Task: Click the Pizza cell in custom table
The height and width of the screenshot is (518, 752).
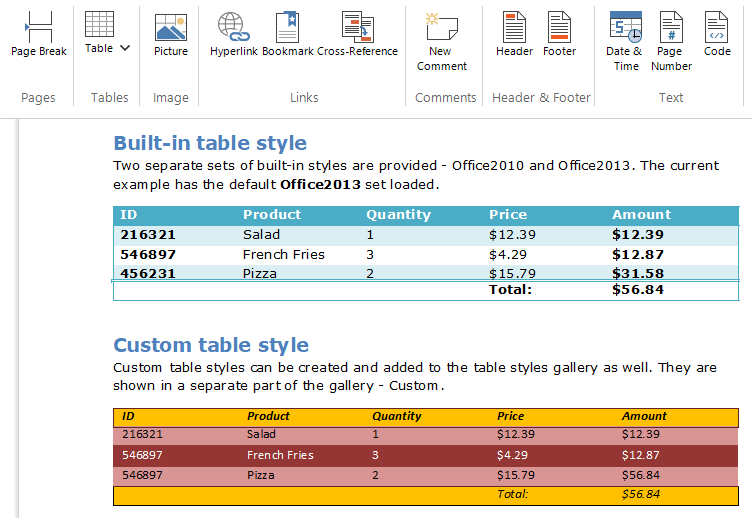Action: coord(260,475)
